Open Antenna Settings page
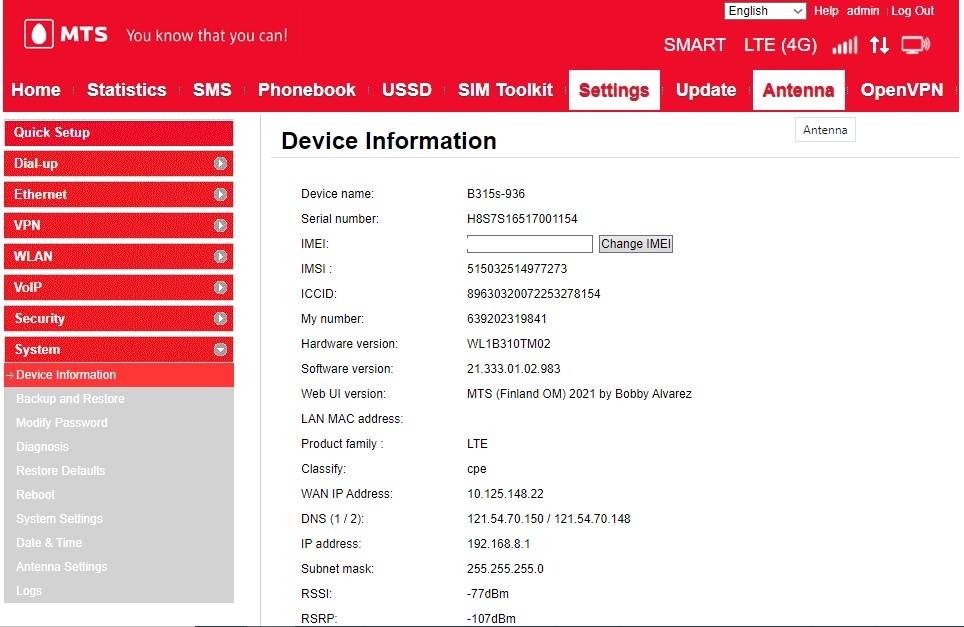This screenshot has width=964, height=627. (x=61, y=567)
